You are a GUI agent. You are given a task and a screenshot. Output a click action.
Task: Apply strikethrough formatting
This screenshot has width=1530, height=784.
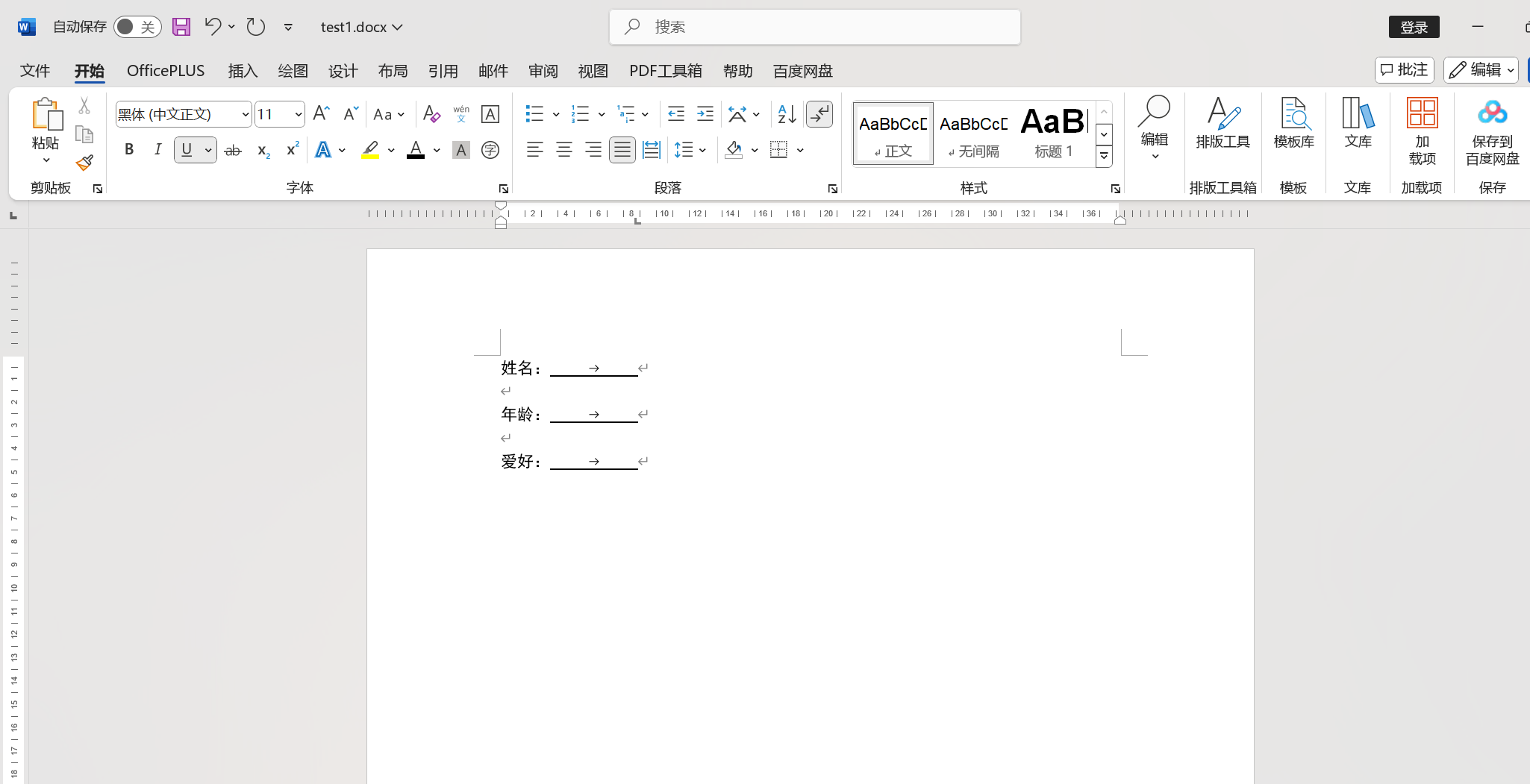[x=233, y=151]
